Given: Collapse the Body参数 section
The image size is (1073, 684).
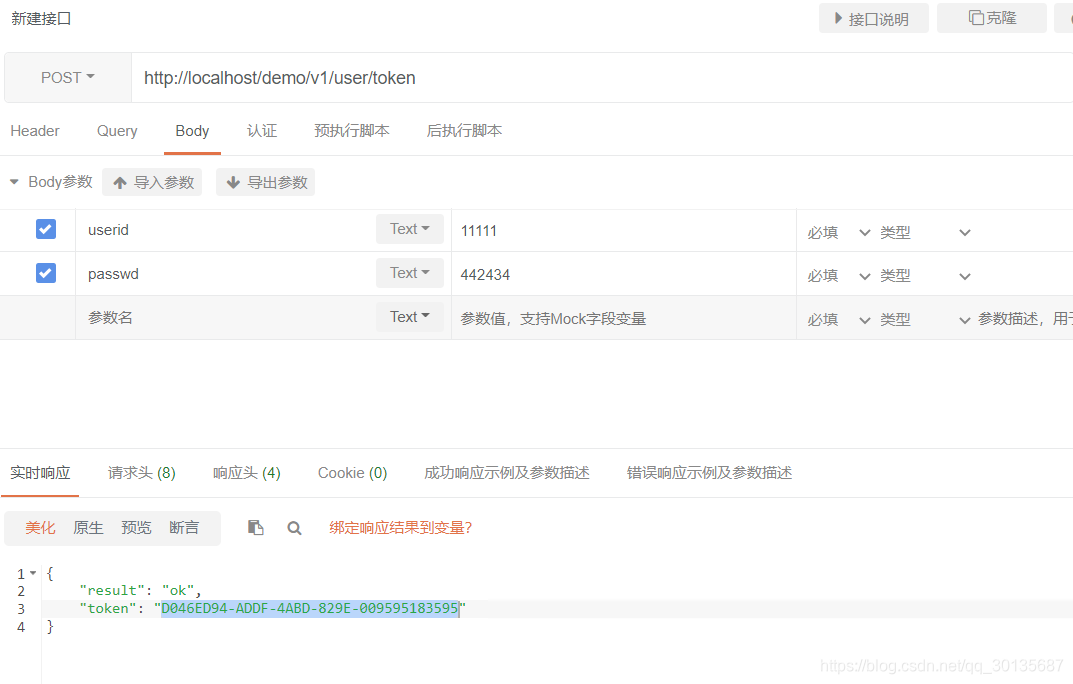Looking at the screenshot, I should tap(14, 182).
